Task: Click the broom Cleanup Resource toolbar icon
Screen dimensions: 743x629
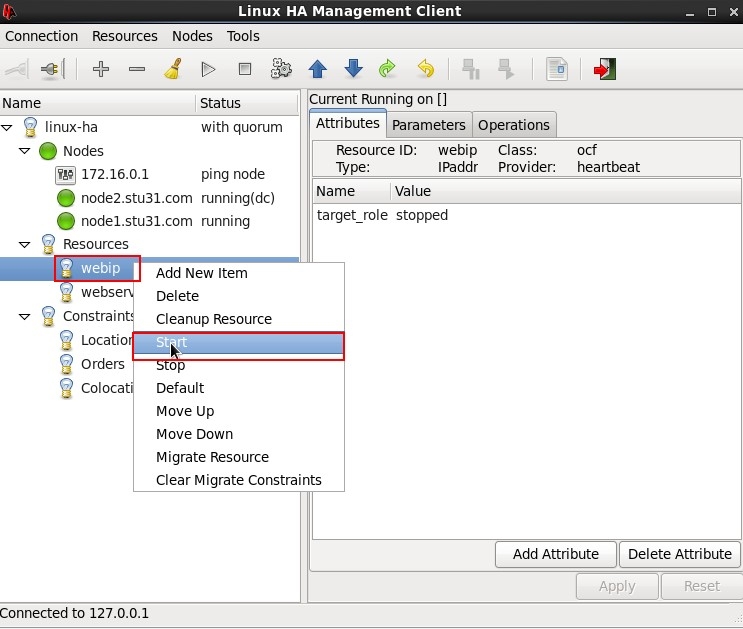Action: 173,69
